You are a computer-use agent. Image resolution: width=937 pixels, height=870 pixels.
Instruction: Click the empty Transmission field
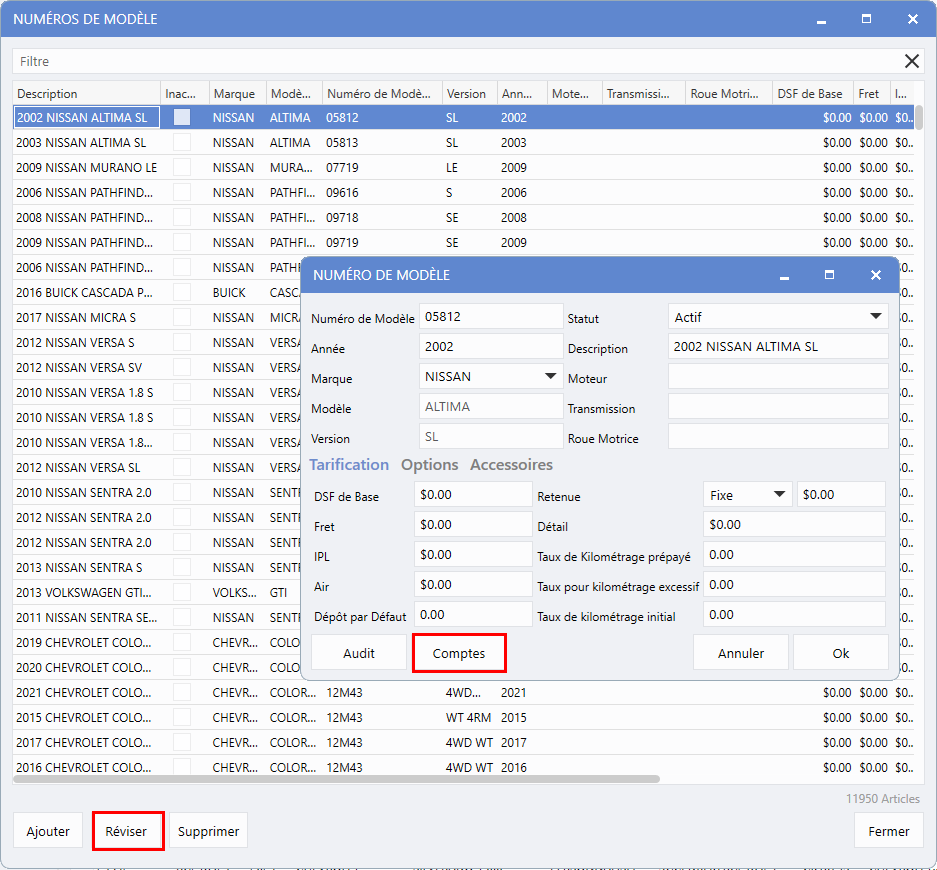777,406
